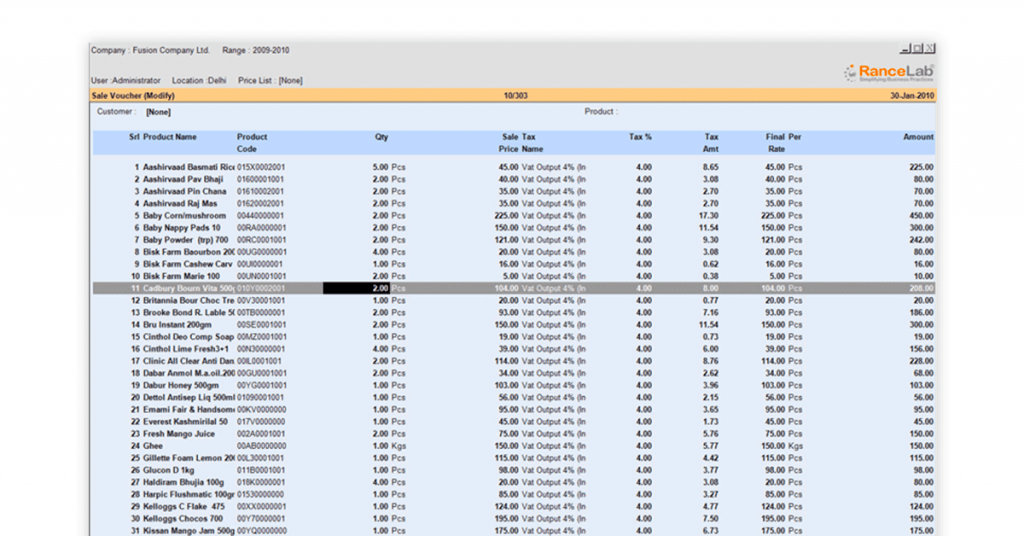Click the Sale Price column header

pos(509,142)
